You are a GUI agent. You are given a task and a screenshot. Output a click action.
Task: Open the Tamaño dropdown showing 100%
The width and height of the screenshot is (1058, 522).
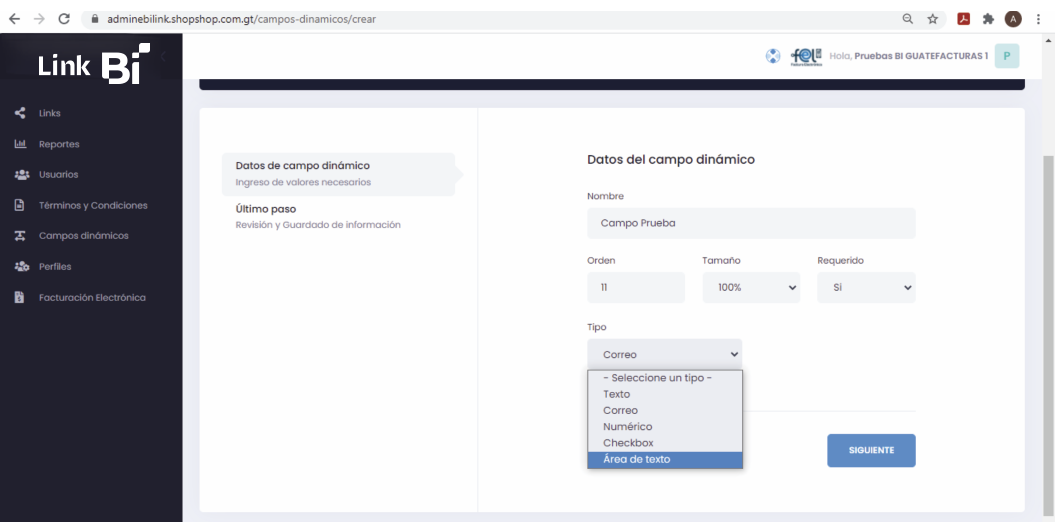(750, 287)
